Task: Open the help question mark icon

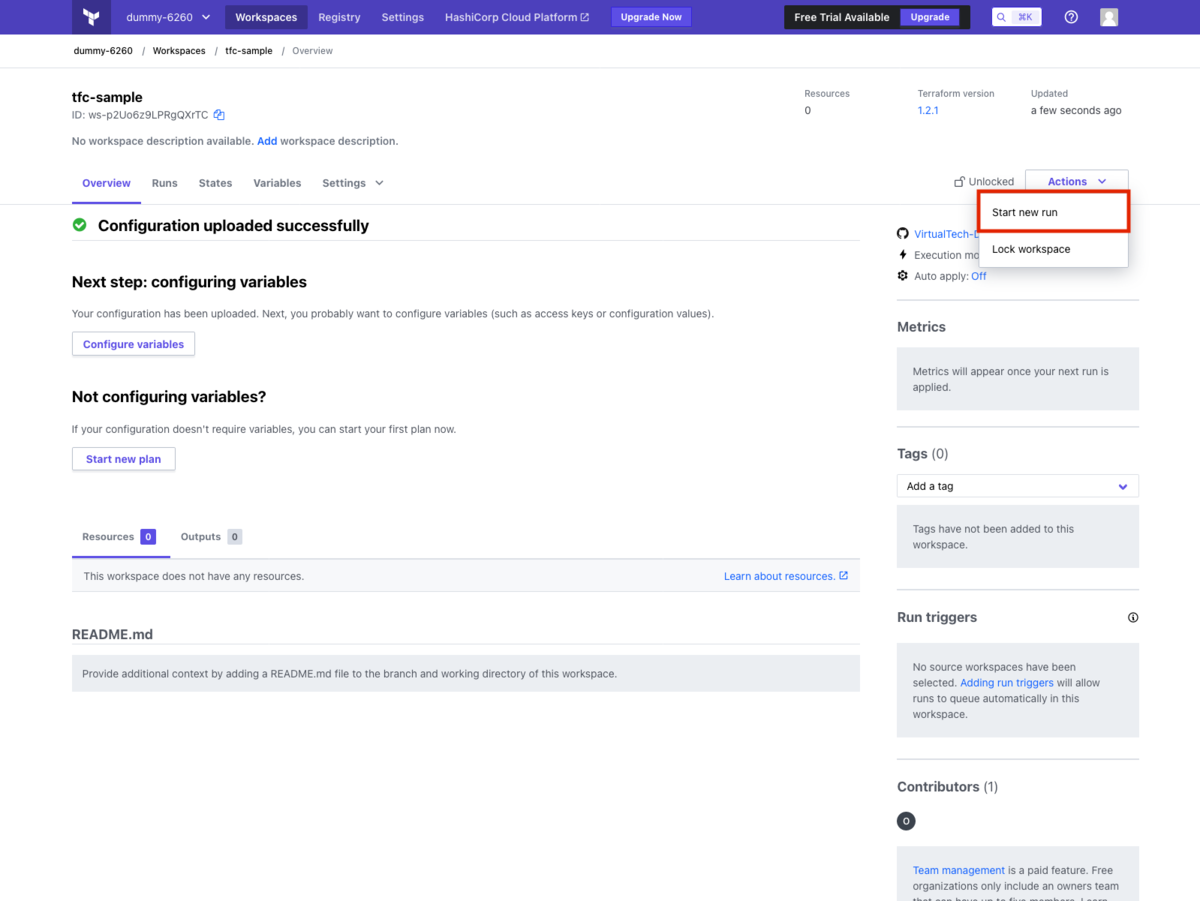Action: click(x=1071, y=17)
